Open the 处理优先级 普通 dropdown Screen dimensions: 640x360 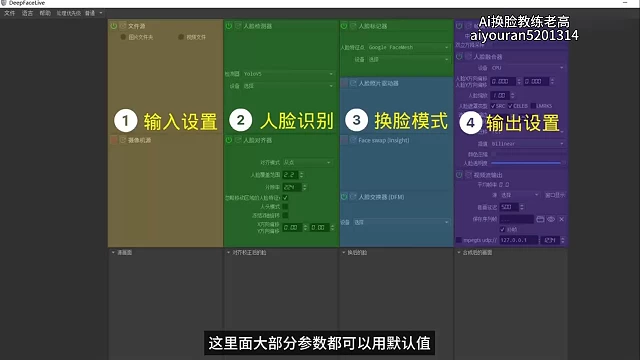point(94,13)
